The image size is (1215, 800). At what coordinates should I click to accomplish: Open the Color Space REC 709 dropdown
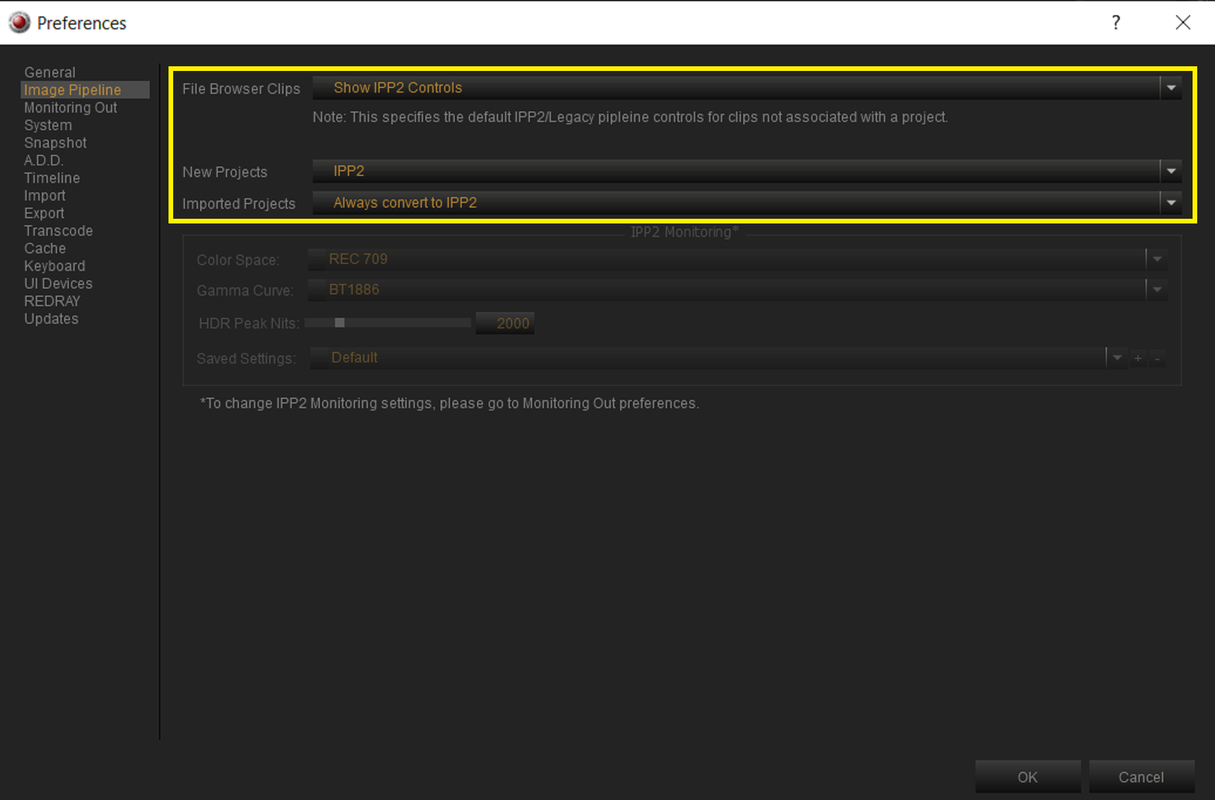pyautogui.click(x=737, y=259)
